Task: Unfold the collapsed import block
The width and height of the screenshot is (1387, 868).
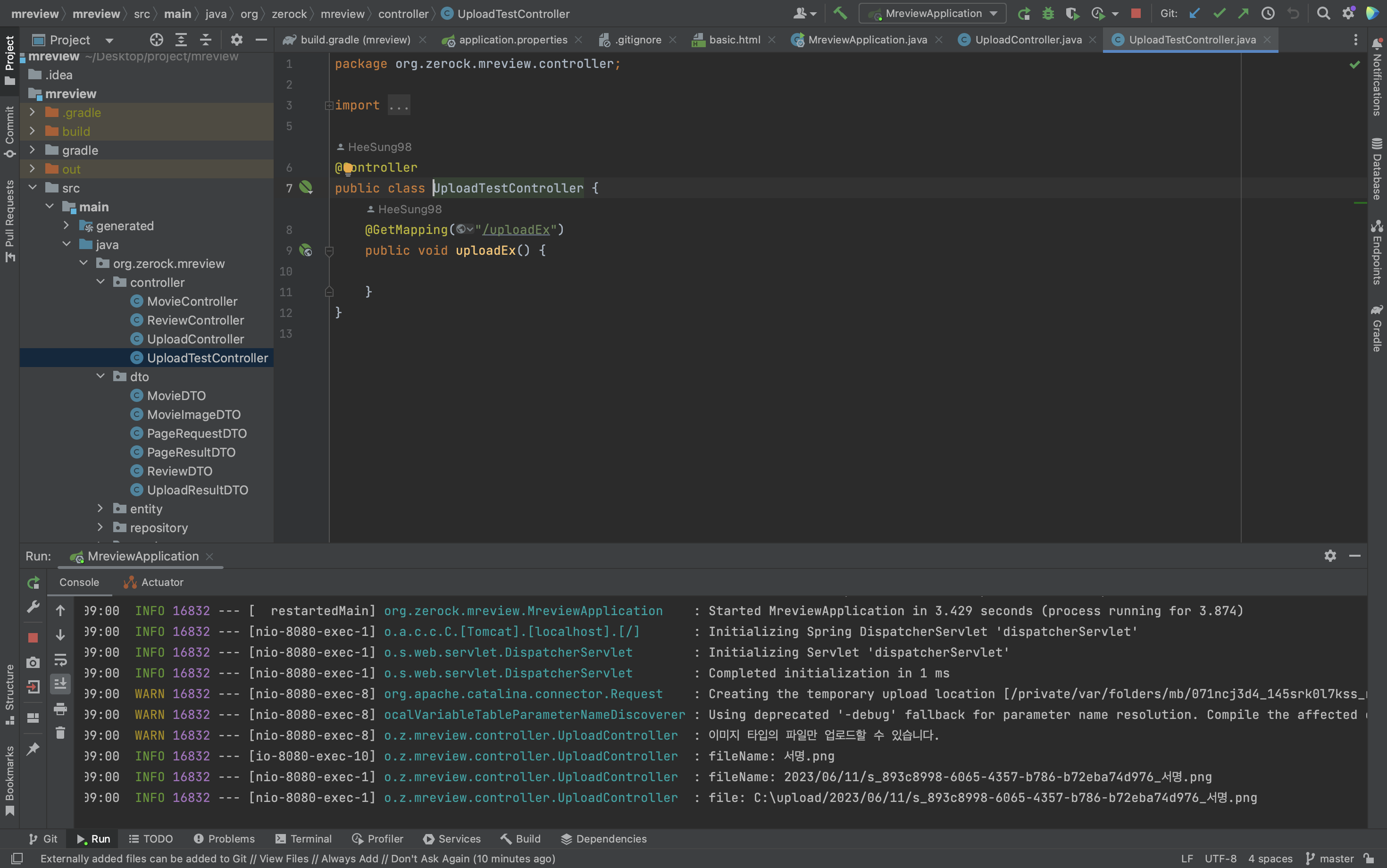Action: [x=329, y=105]
